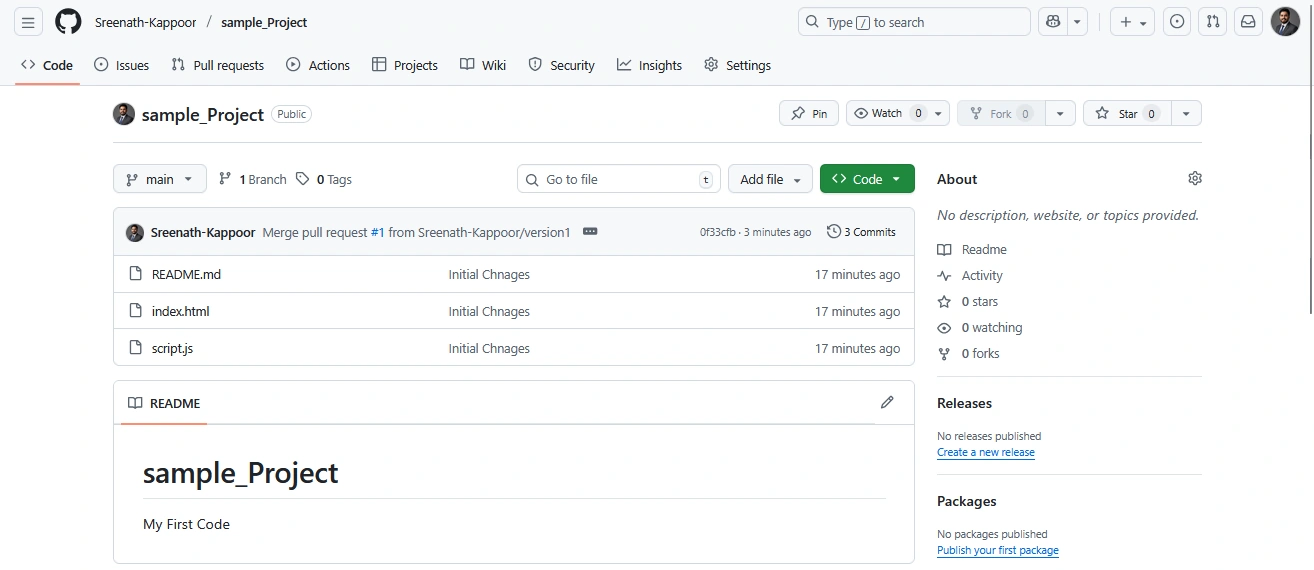Click the sample_Project breadcrumb link

coord(264,22)
